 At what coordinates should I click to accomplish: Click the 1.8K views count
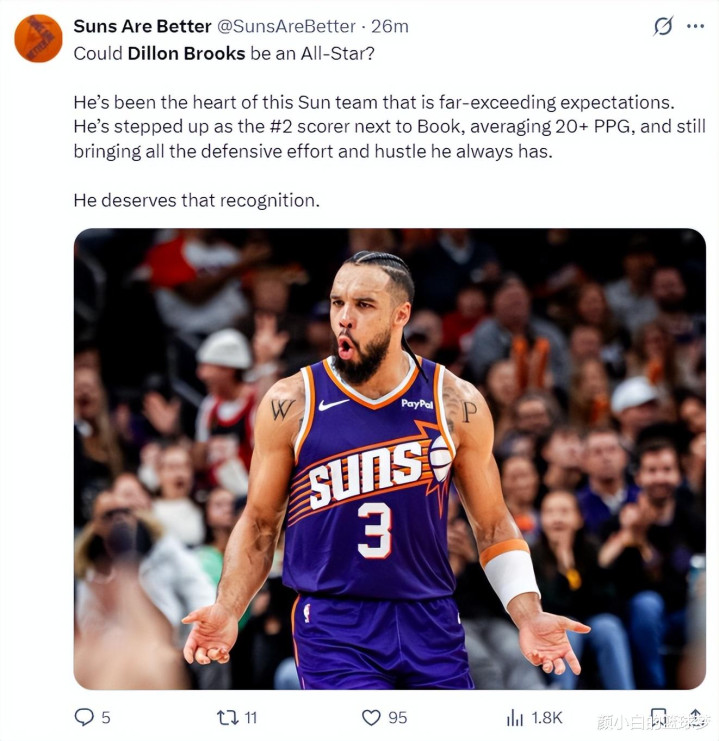(x=547, y=717)
